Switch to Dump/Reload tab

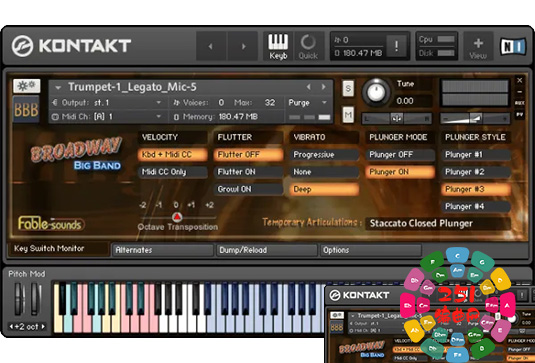click(267, 250)
